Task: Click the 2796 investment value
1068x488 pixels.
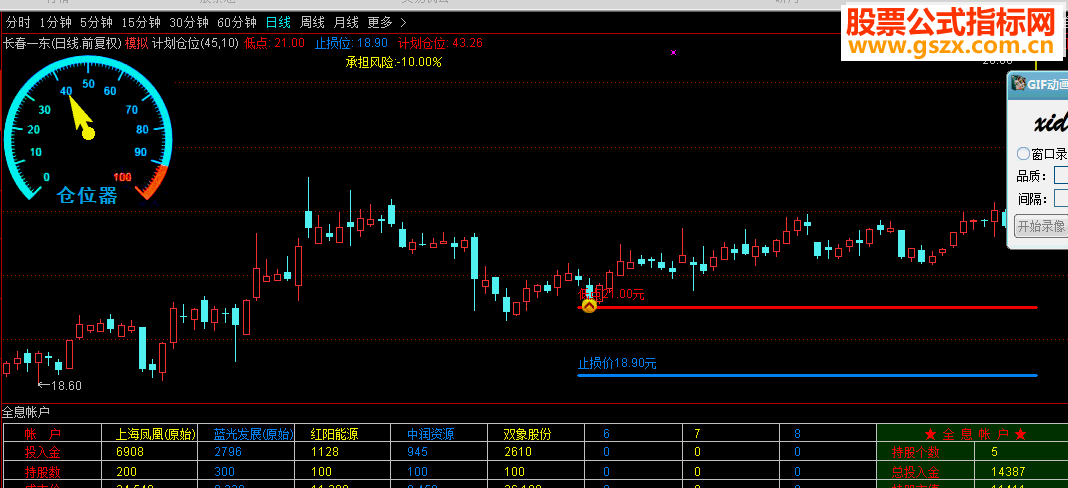Action: click(227, 452)
